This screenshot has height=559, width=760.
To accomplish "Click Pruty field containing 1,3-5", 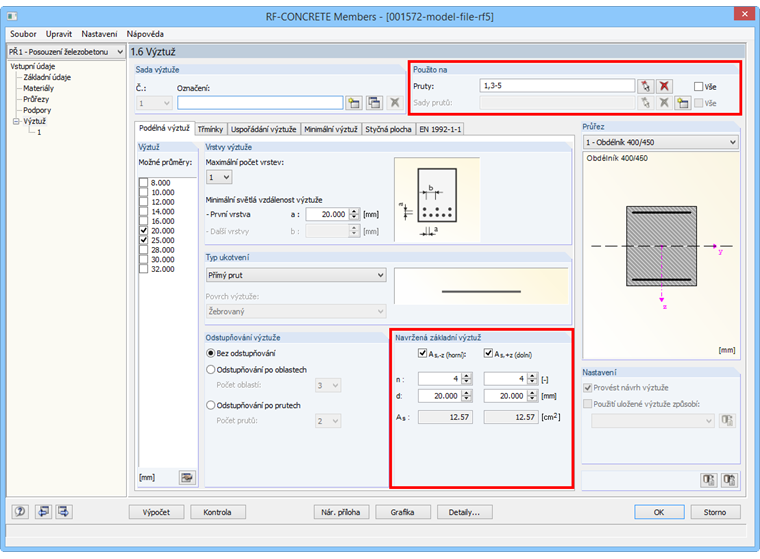I will click(x=556, y=86).
